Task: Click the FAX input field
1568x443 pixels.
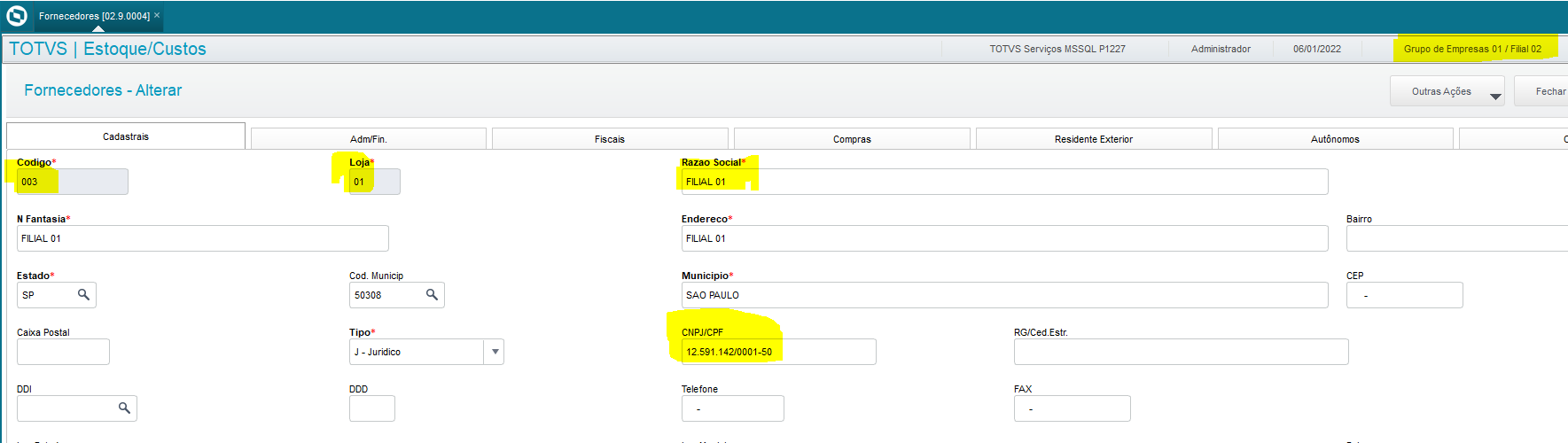Action: pos(1073,408)
